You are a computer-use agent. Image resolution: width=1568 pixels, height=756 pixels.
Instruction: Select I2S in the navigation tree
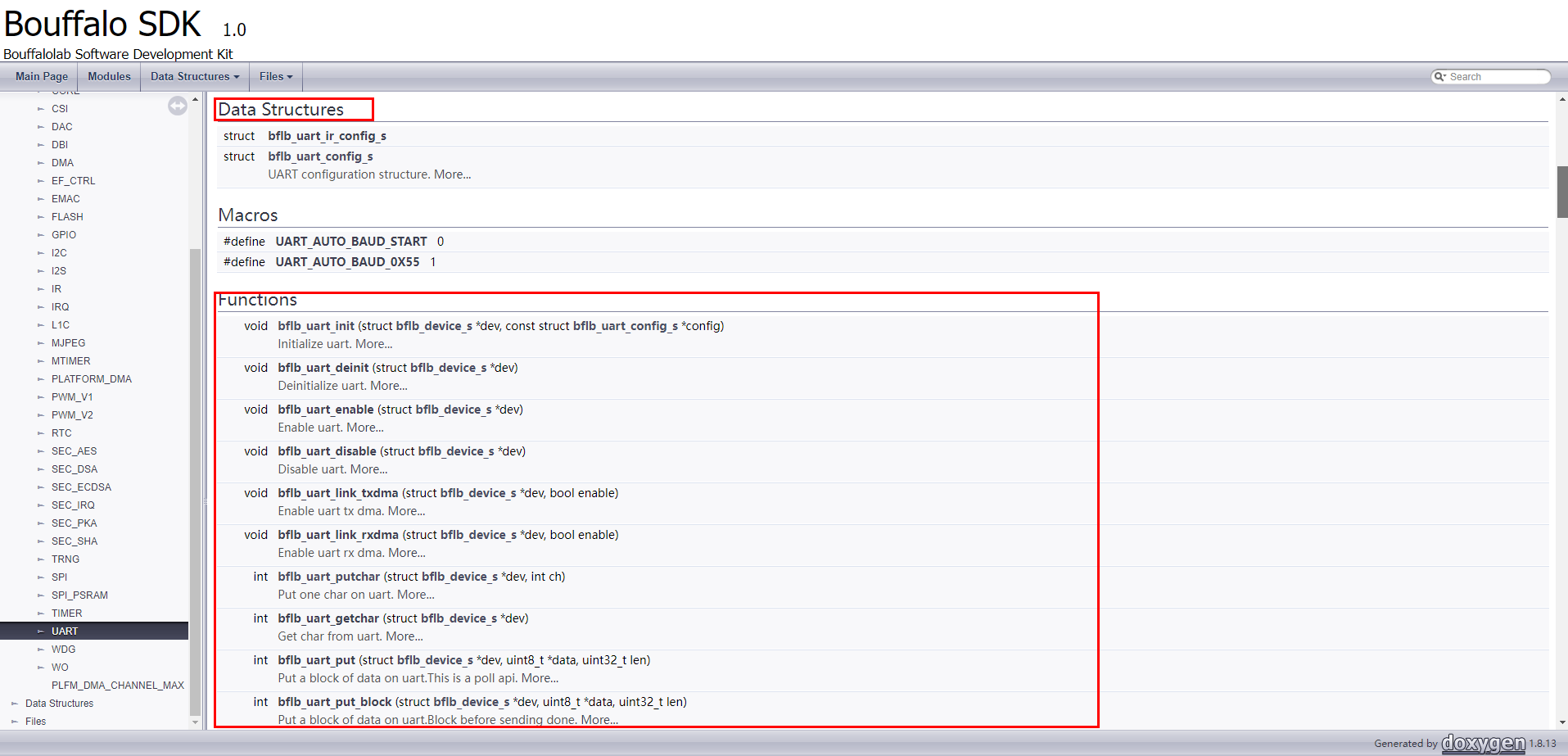pyautogui.click(x=59, y=271)
